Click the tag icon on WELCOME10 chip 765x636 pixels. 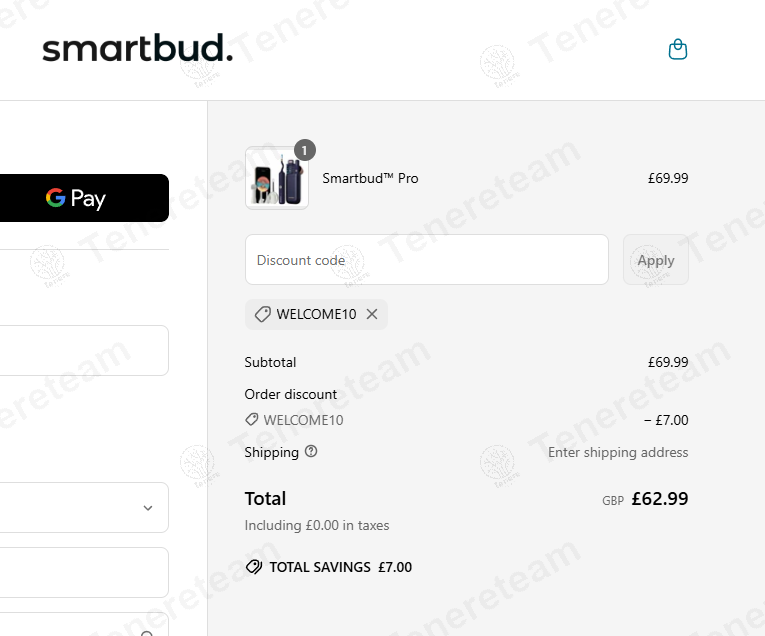(x=262, y=314)
